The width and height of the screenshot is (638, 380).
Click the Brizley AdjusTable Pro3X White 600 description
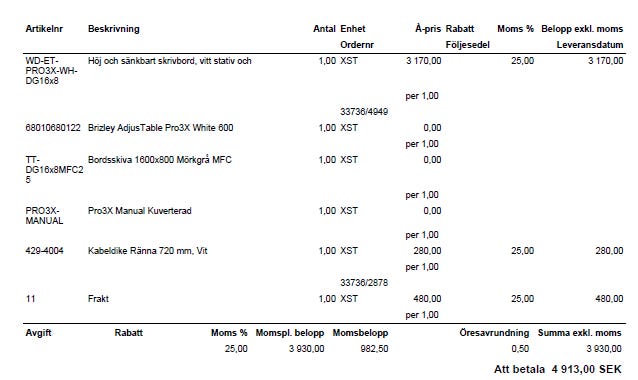pos(161,128)
